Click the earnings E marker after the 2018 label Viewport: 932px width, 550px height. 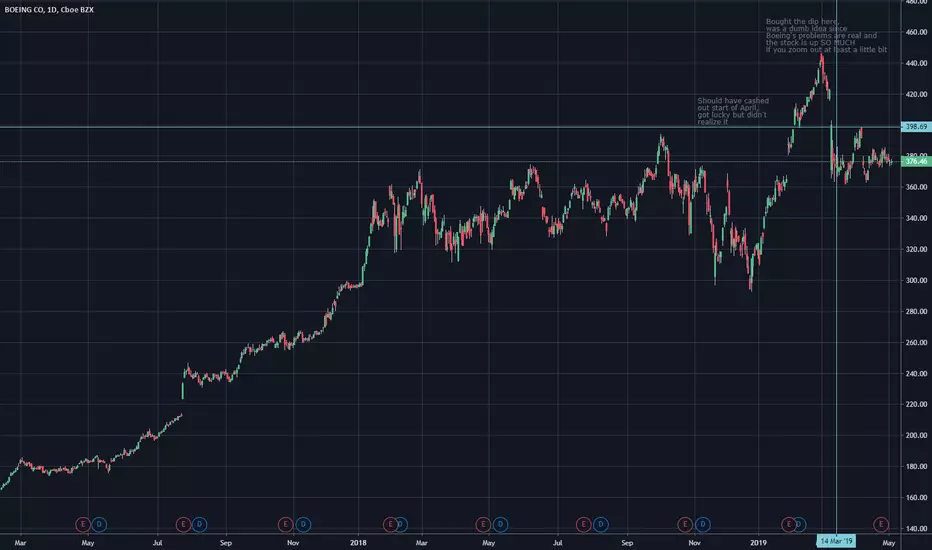point(390,524)
